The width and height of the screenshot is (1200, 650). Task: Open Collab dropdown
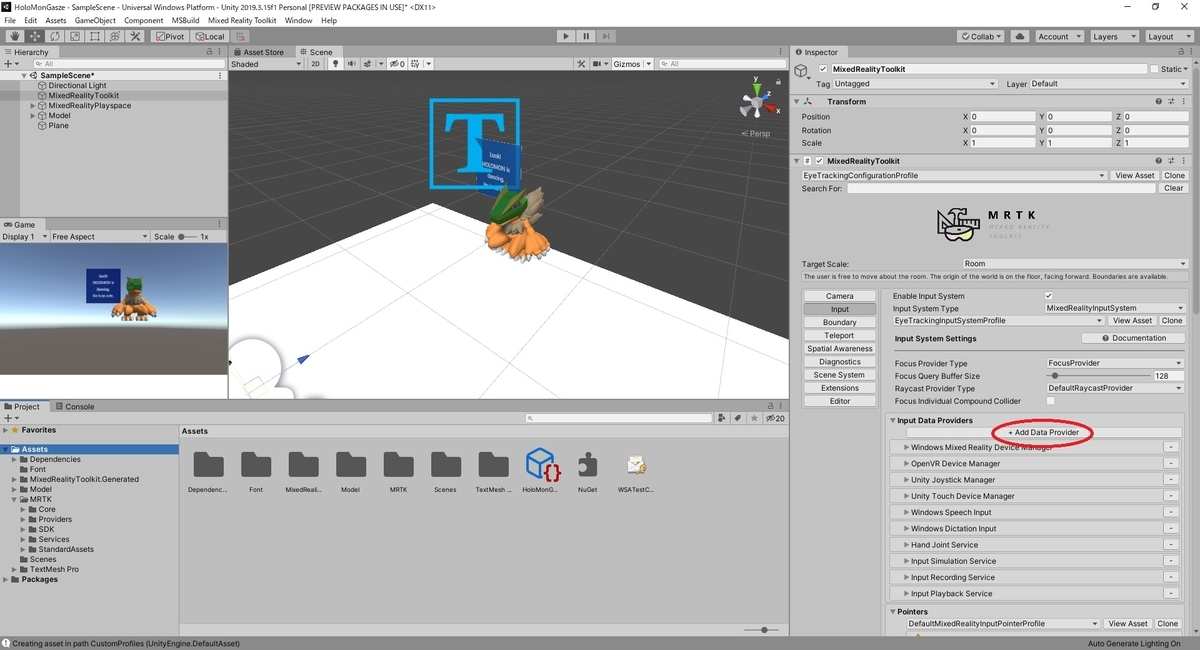click(x=982, y=36)
